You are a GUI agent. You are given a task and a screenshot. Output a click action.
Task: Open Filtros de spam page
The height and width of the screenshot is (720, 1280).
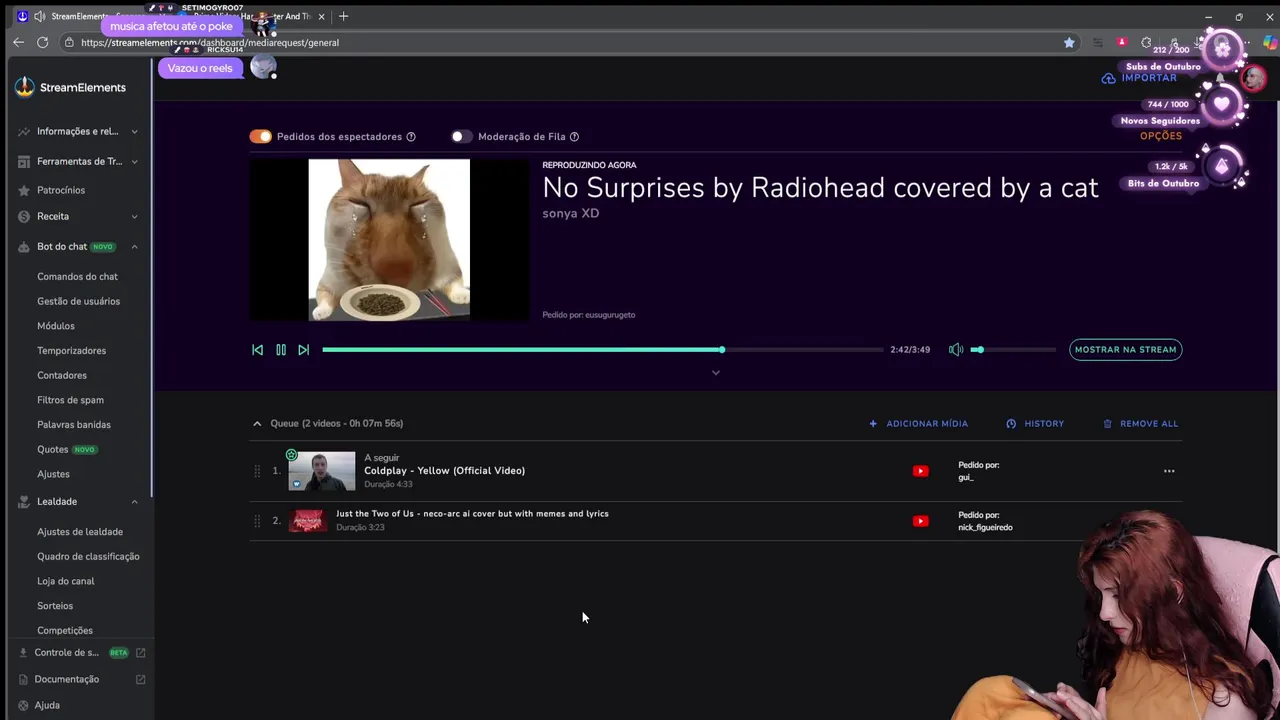[x=70, y=400]
